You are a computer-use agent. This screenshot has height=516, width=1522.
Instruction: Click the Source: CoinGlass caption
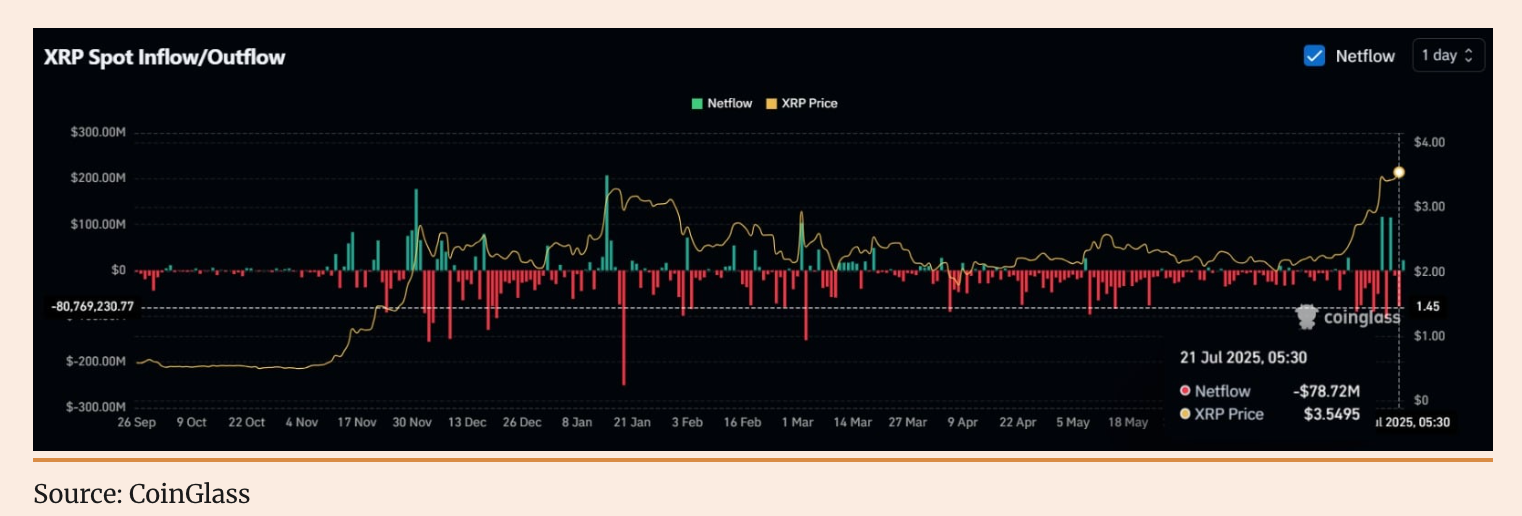click(141, 494)
